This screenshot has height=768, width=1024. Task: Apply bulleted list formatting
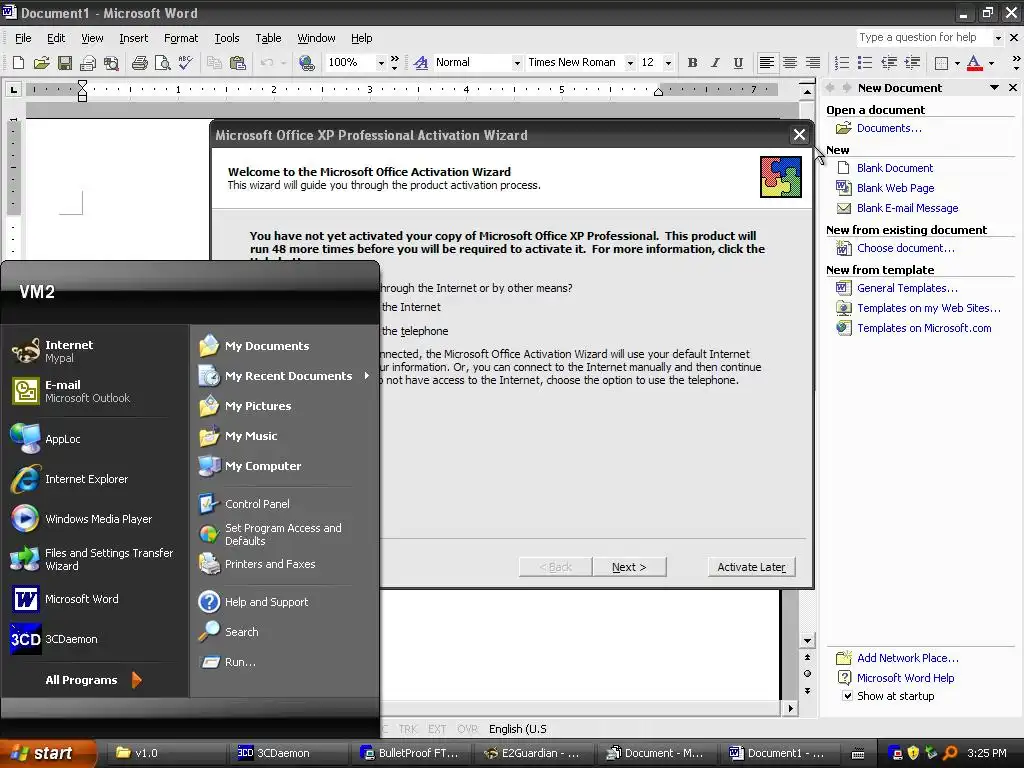(x=865, y=63)
